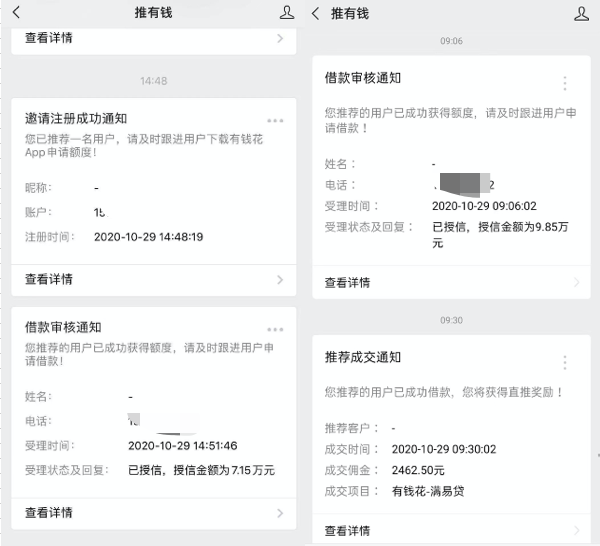Expand the chevron in the 7.15万元 card's details row

click(280, 513)
